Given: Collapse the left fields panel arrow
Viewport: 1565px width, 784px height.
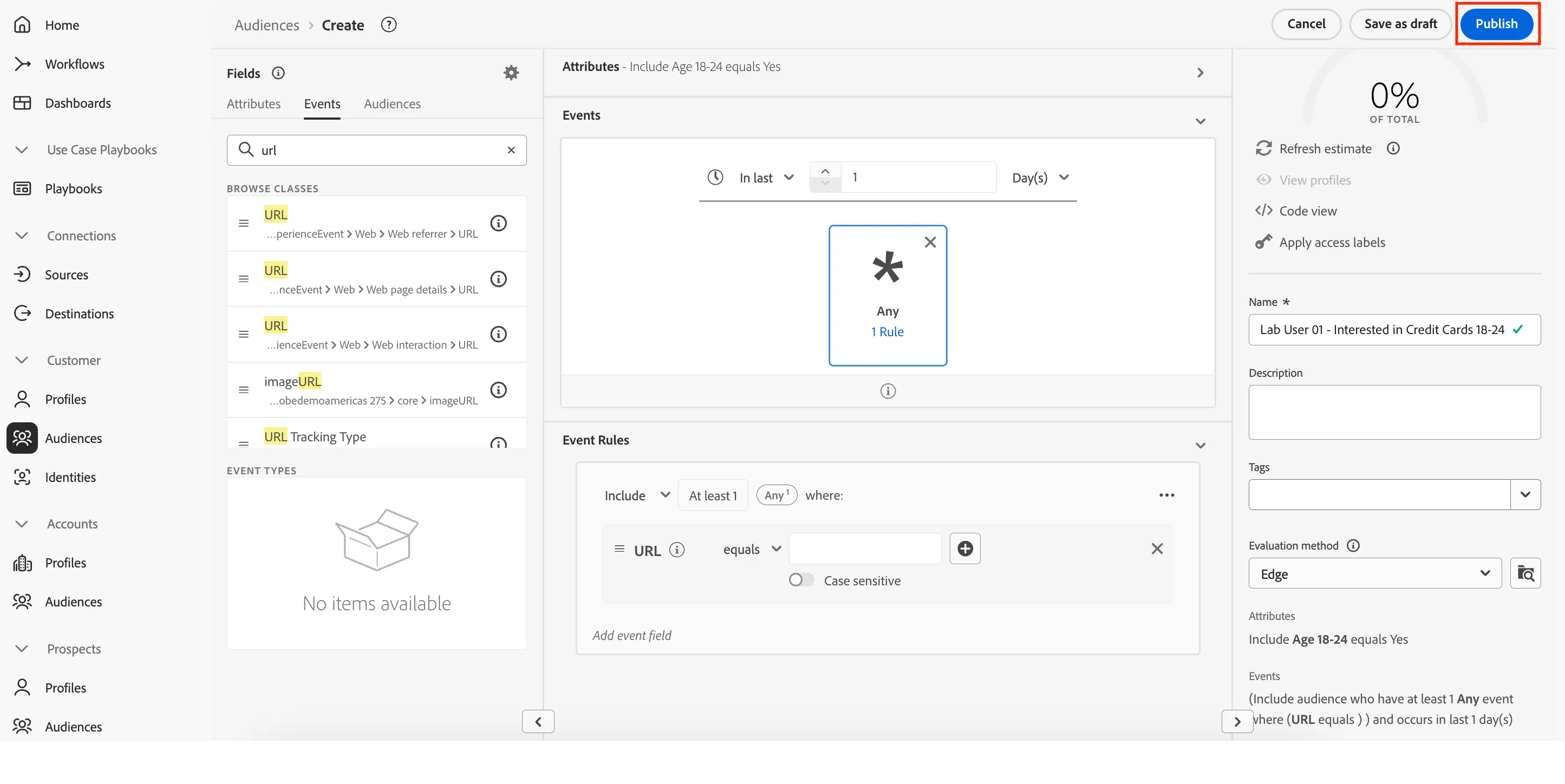Looking at the screenshot, I should click(x=538, y=721).
